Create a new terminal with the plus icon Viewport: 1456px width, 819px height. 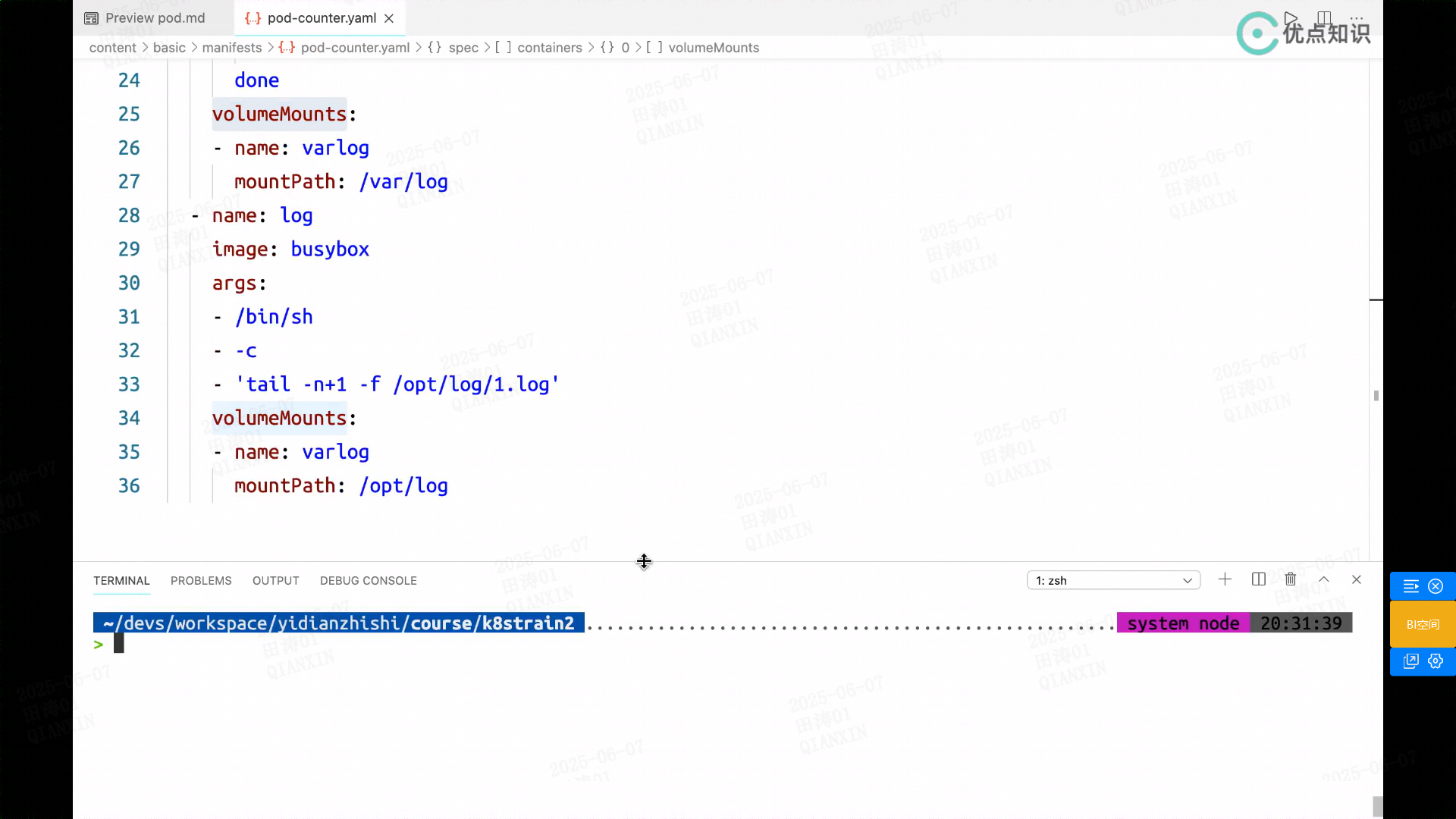pyautogui.click(x=1225, y=579)
